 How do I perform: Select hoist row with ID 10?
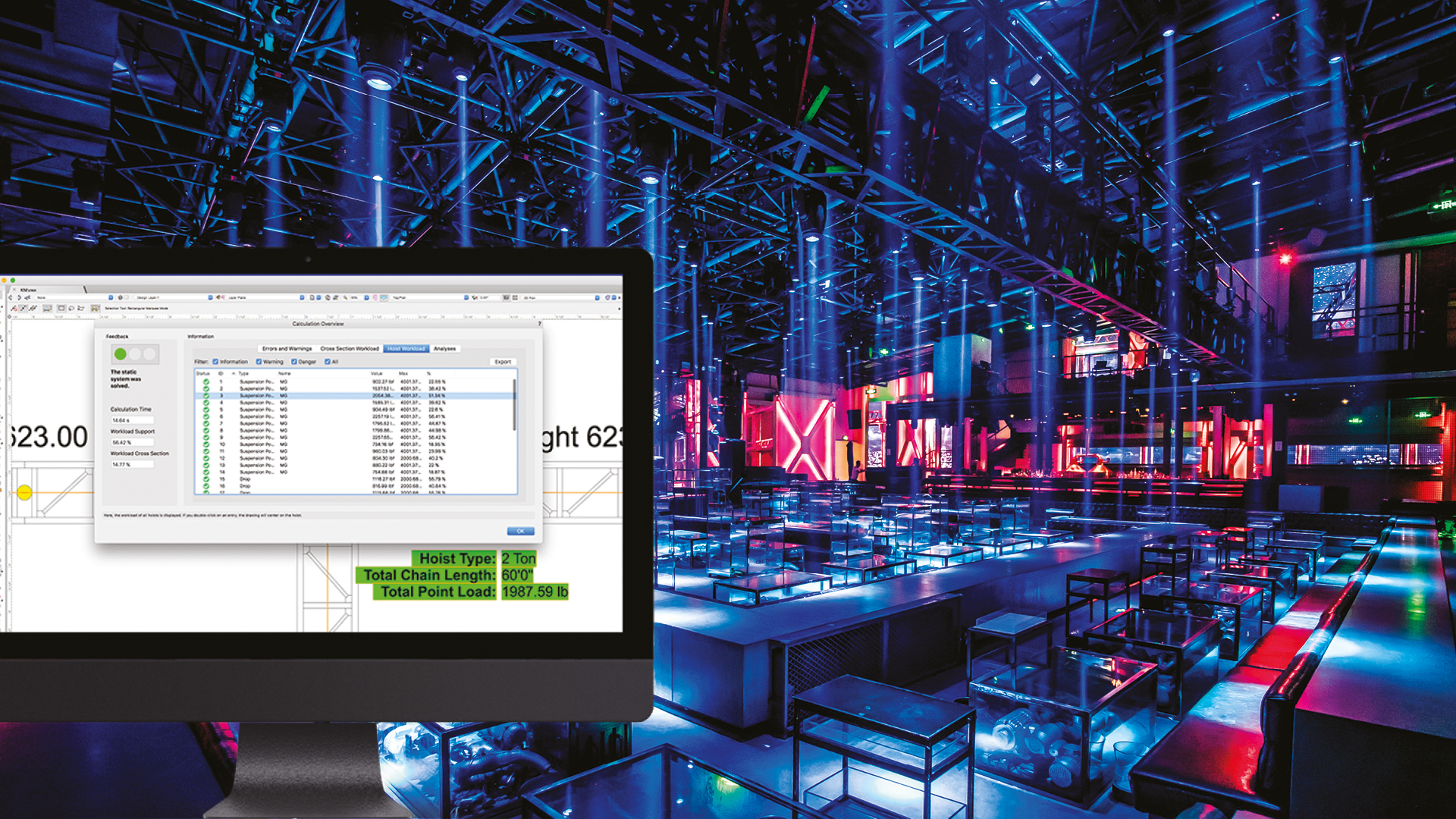tap(354, 444)
